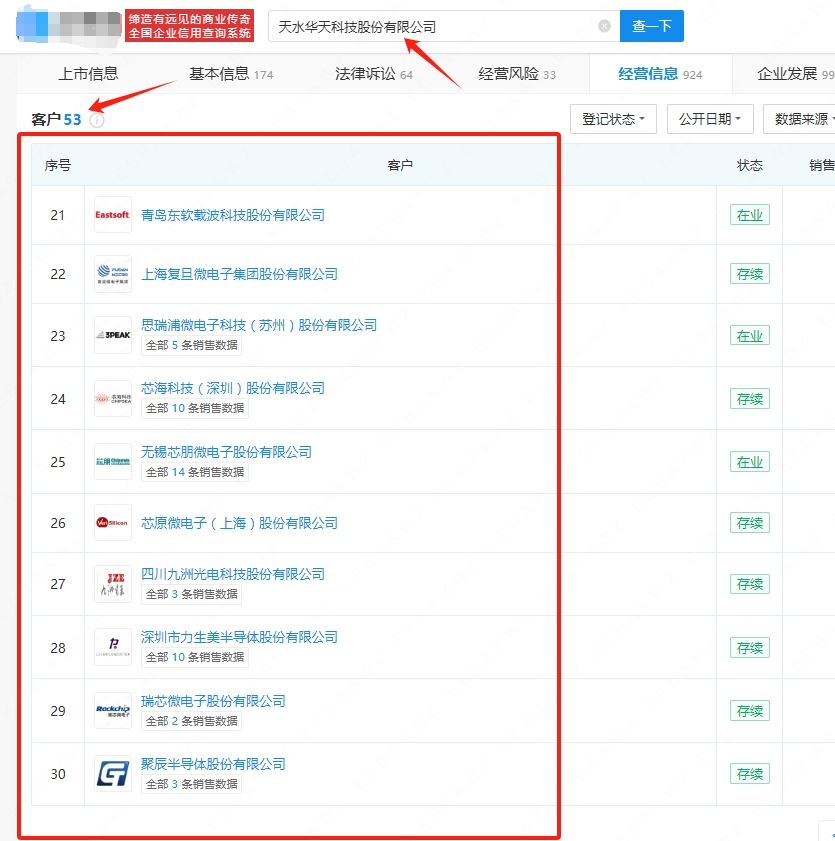Screen dimensions: 835x841
Task: Open the Chipsea logo in row 24
Action: pyautogui.click(x=113, y=399)
